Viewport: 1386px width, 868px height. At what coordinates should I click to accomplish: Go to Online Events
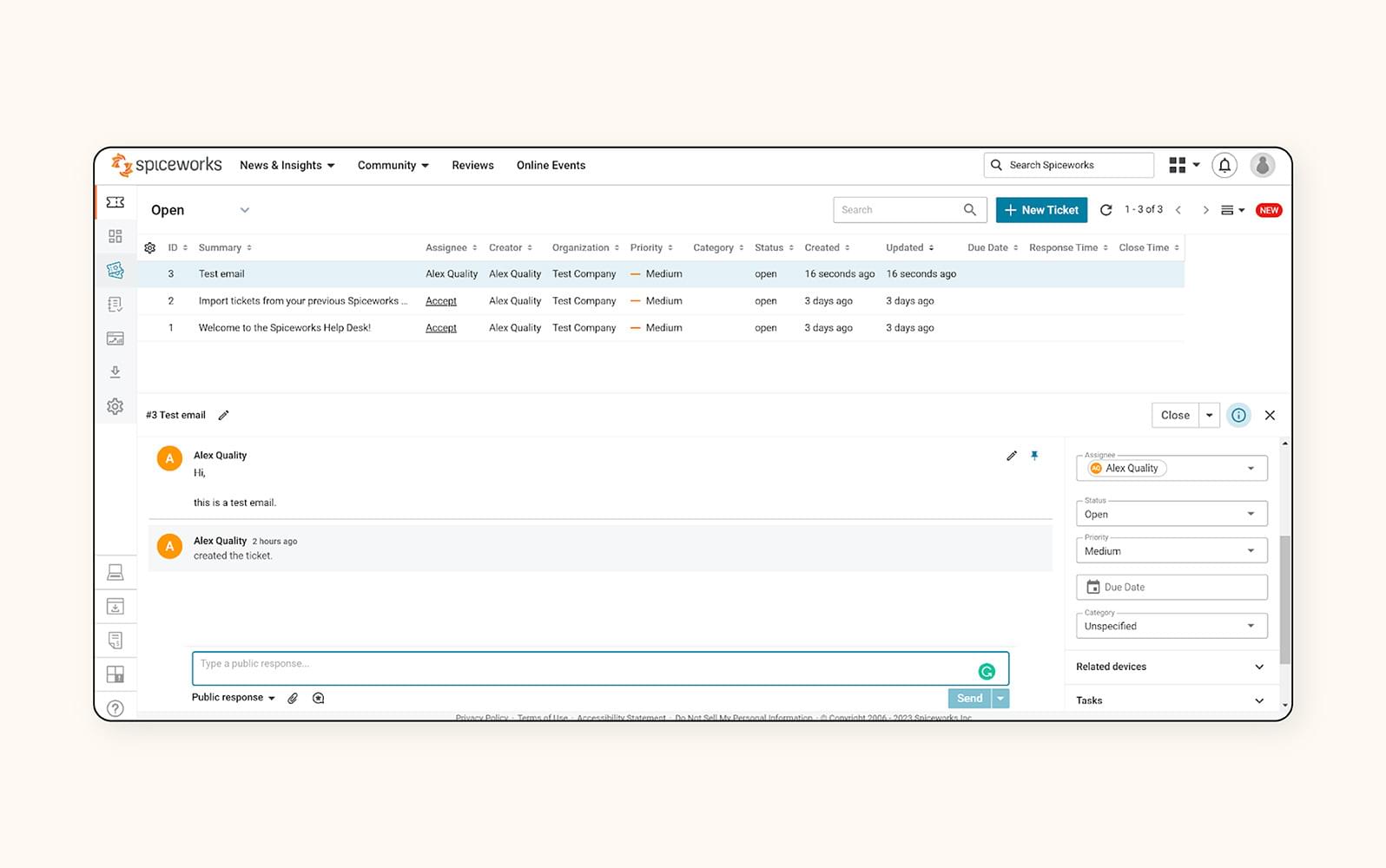pyautogui.click(x=551, y=165)
